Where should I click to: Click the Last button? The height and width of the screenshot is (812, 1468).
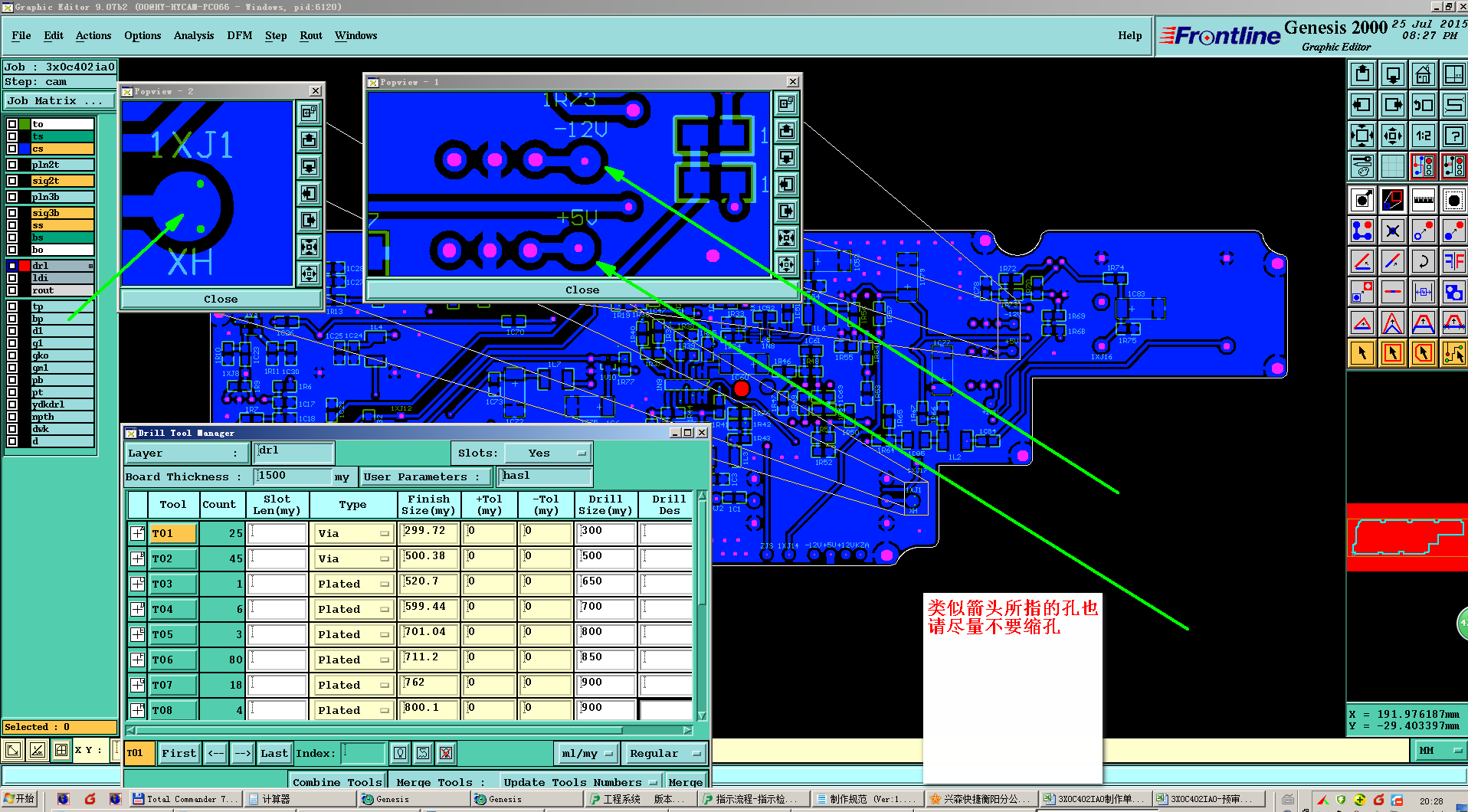(x=274, y=754)
